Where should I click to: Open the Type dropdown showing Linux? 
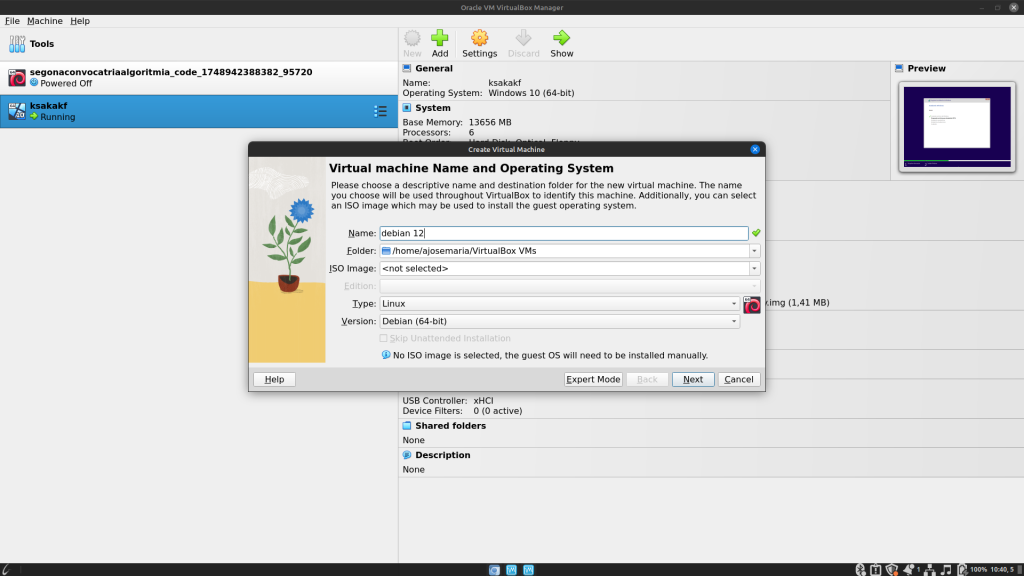560,304
